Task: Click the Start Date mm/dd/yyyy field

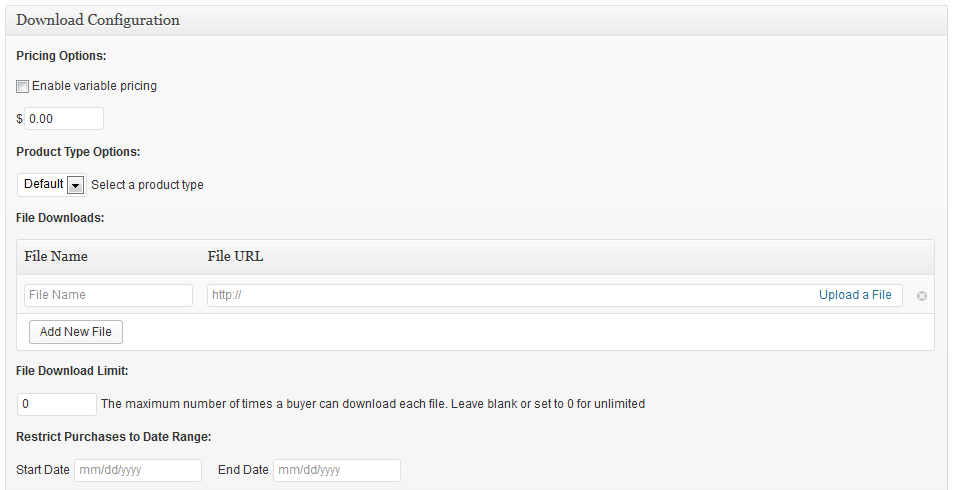Action: pyautogui.click(x=138, y=470)
